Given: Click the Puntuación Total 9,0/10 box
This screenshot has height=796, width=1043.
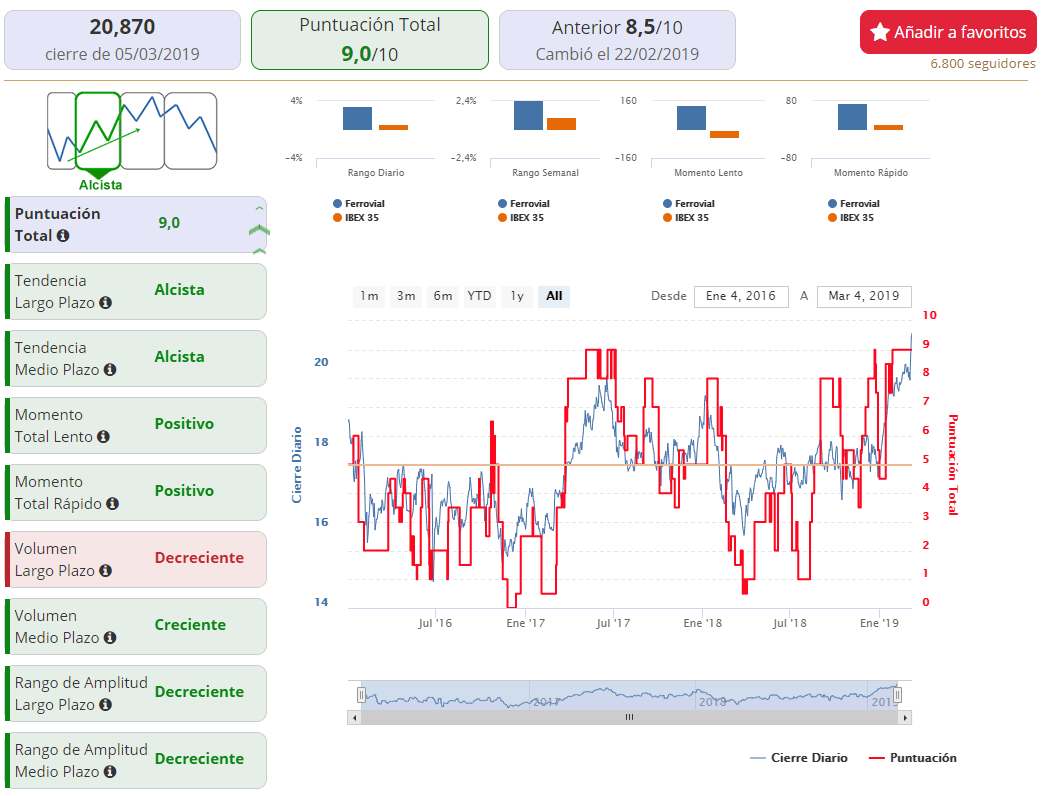Looking at the screenshot, I should point(370,40).
